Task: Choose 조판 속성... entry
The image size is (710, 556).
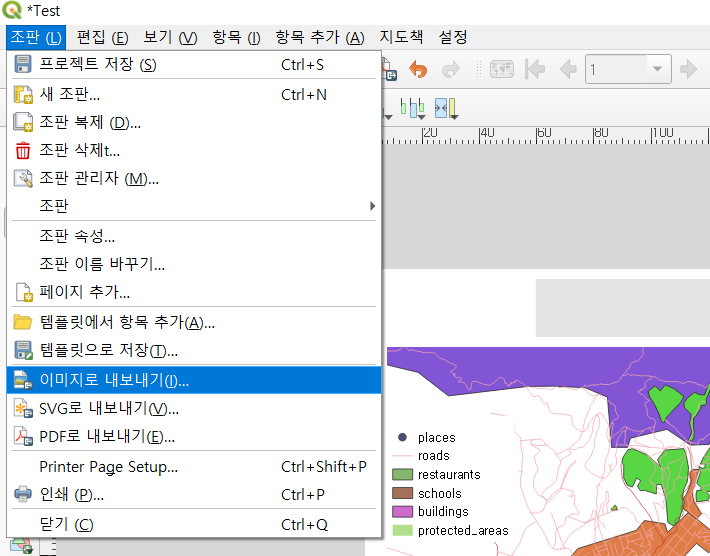Action: point(194,236)
